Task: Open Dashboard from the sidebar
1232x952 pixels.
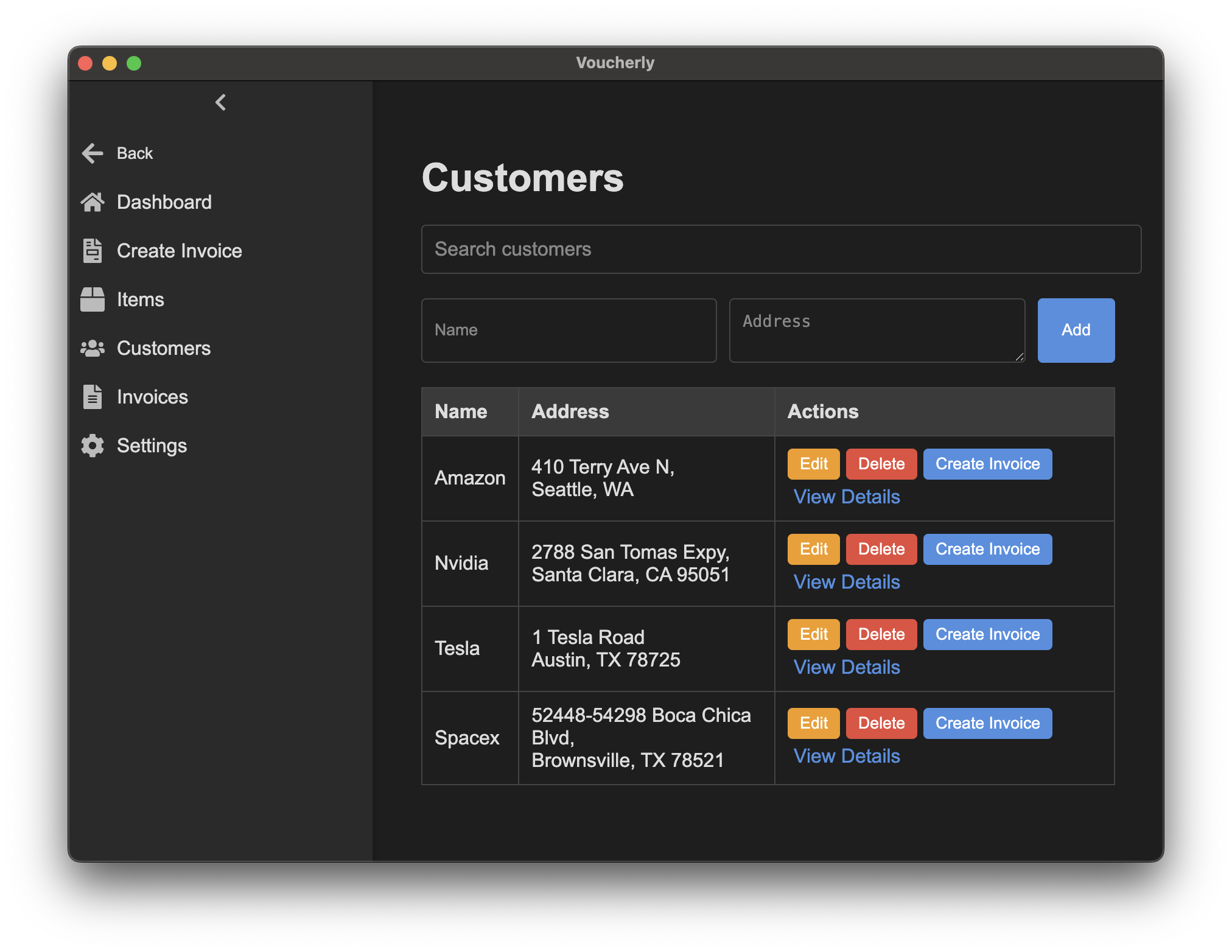Action: tap(164, 202)
